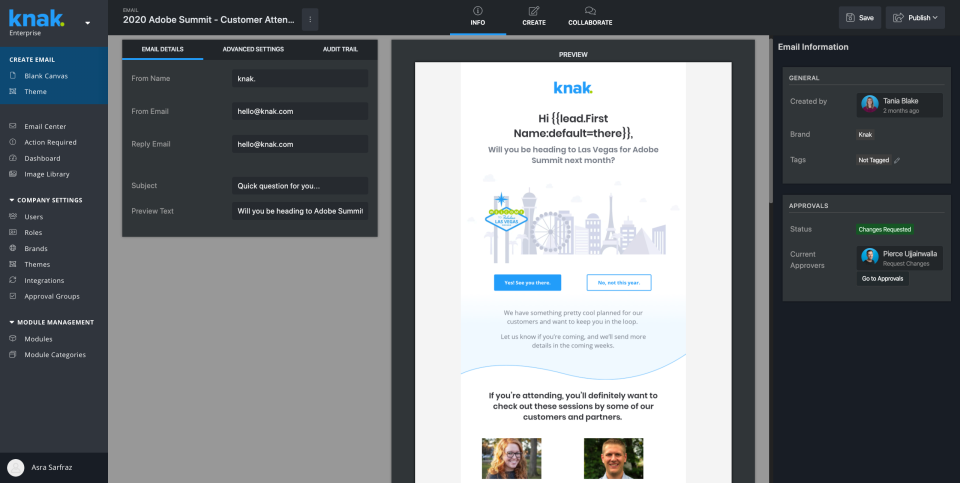This screenshot has height=483, width=960.
Task: Open Image Library link
Action: coord(47,174)
